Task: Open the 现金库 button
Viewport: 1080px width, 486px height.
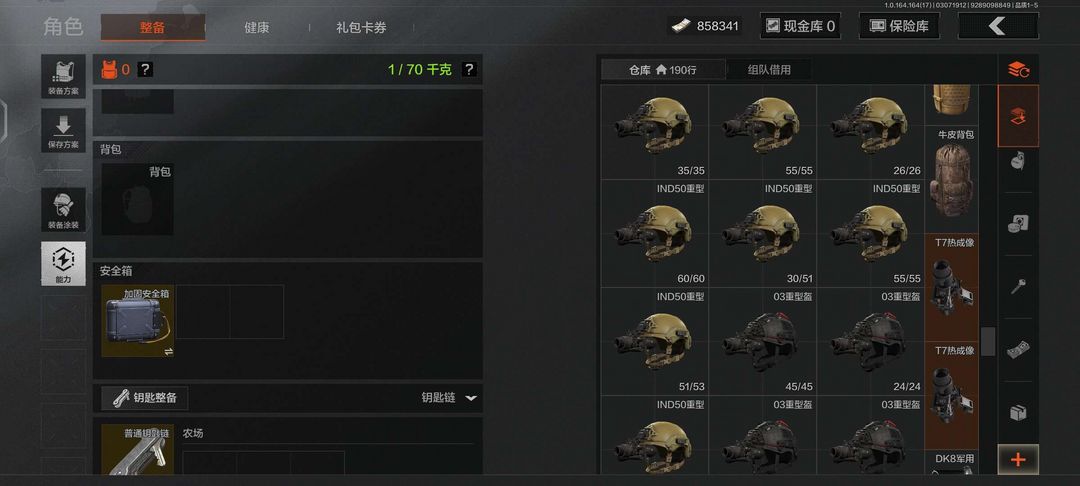Action: pos(800,26)
